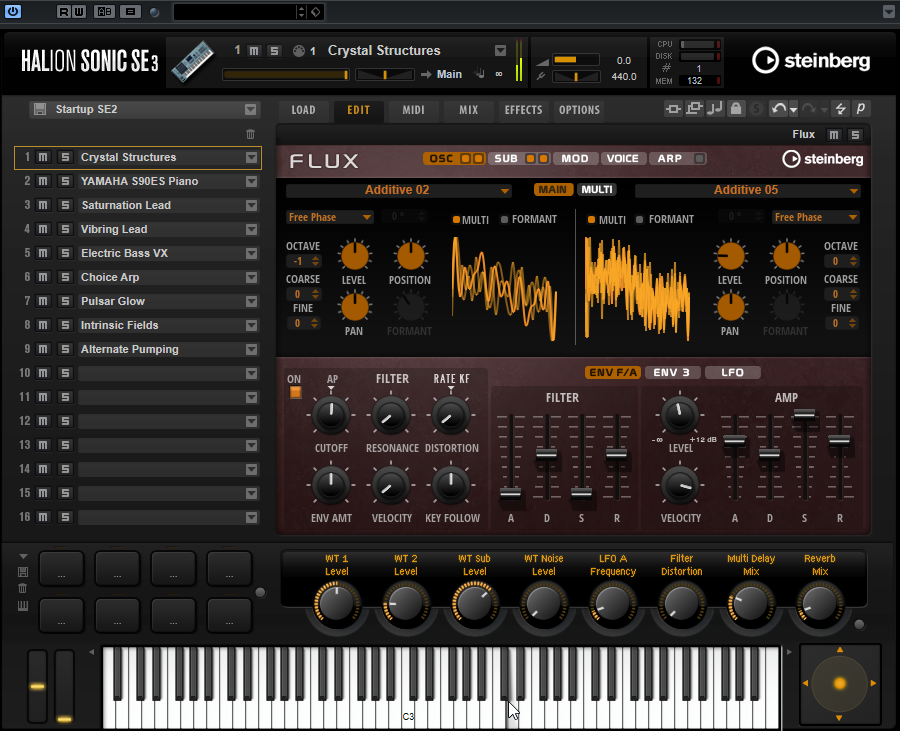Show ENV 3 envelope section
900x731 pixels.
pos(672,372)
